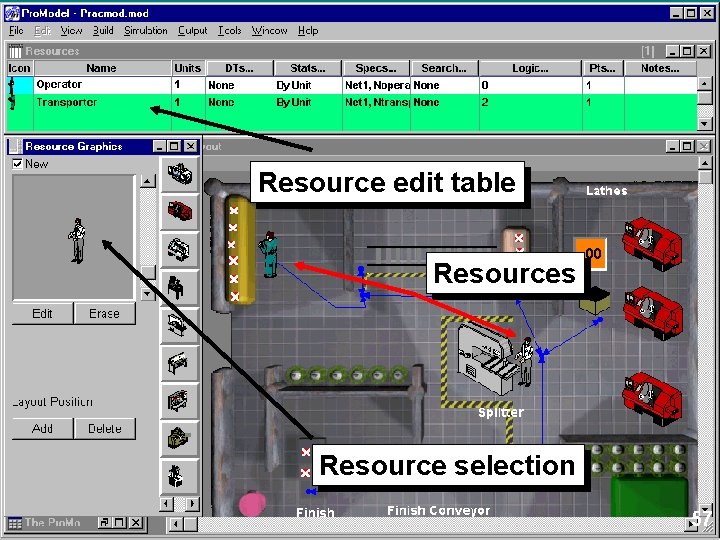720x540 pixels.
Task: Select the seated worker graphic in library
Action: coord(180,287)
